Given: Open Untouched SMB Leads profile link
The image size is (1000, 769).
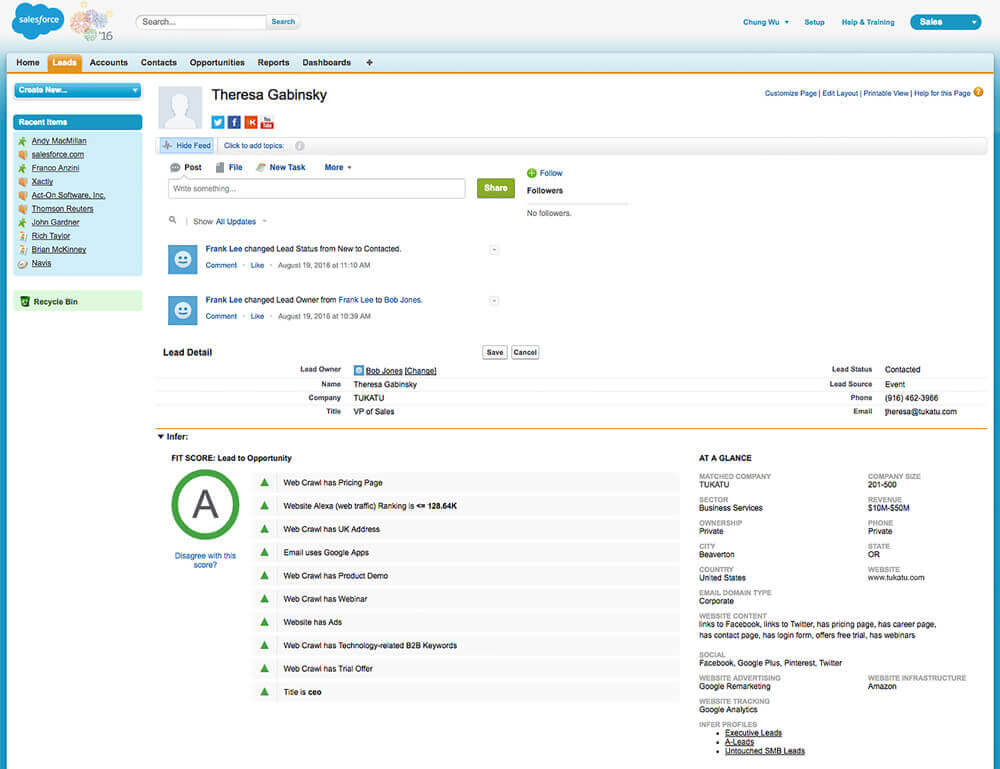Looking at the screenshot, I should [765, 751].
